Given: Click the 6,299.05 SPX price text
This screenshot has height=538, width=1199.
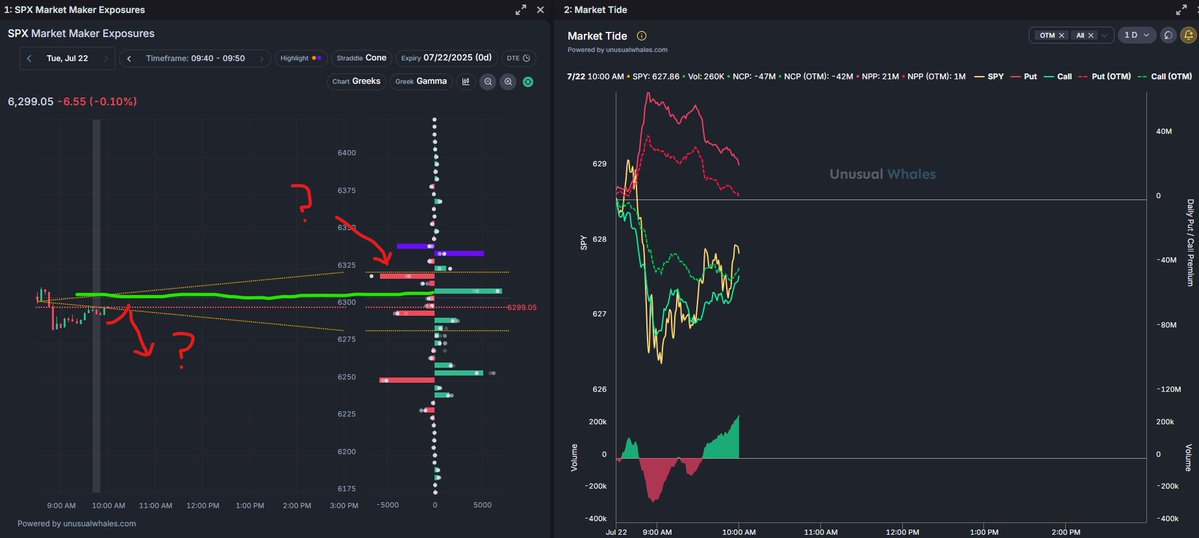Looking at the screenshot, I should coord(31,102).
